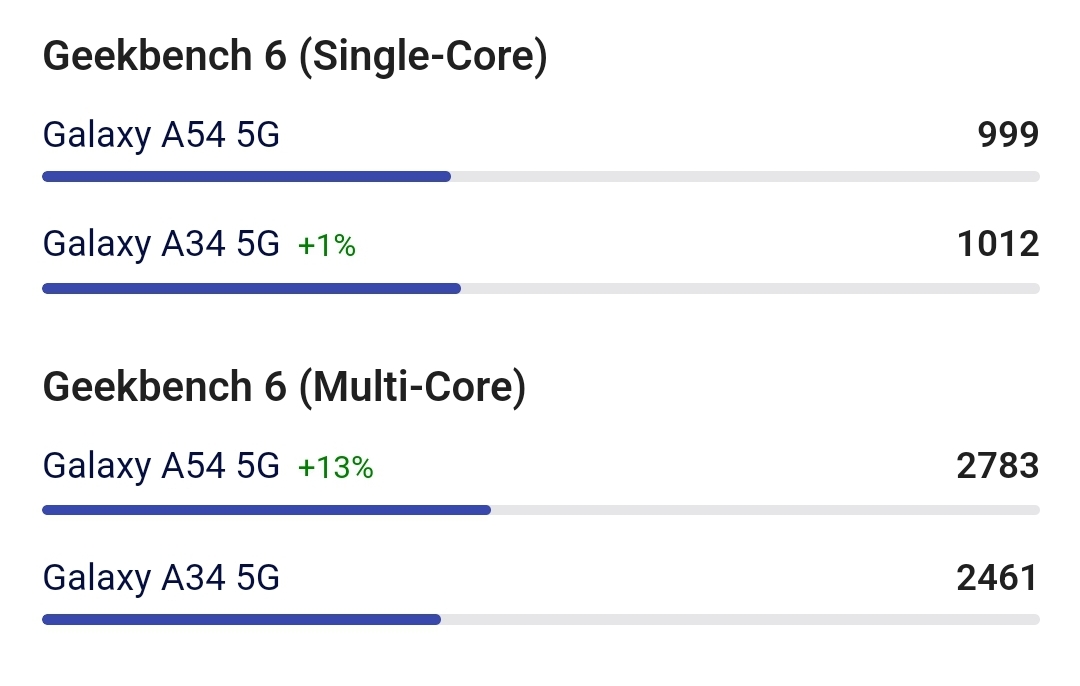This screenshot has width=1080, height=686.
Task: Select Galaxy A54 5G in multi-core section
Action: coord(161,466)
